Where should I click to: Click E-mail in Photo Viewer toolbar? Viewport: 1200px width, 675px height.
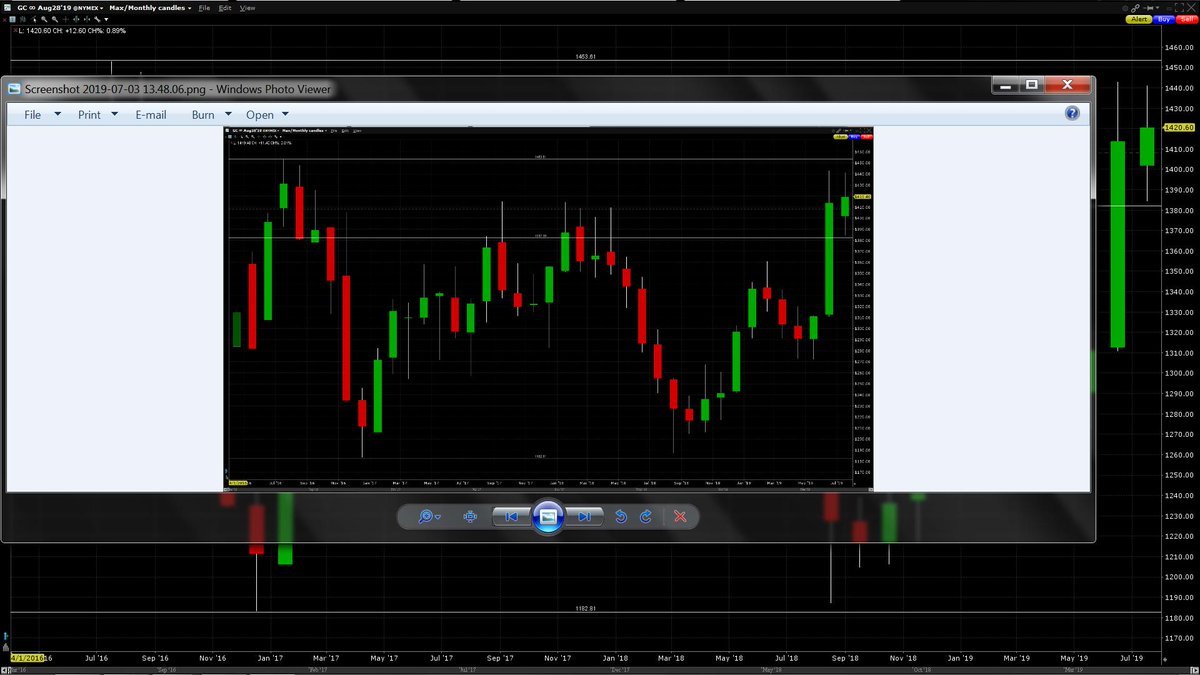click(x=151, y=115)
